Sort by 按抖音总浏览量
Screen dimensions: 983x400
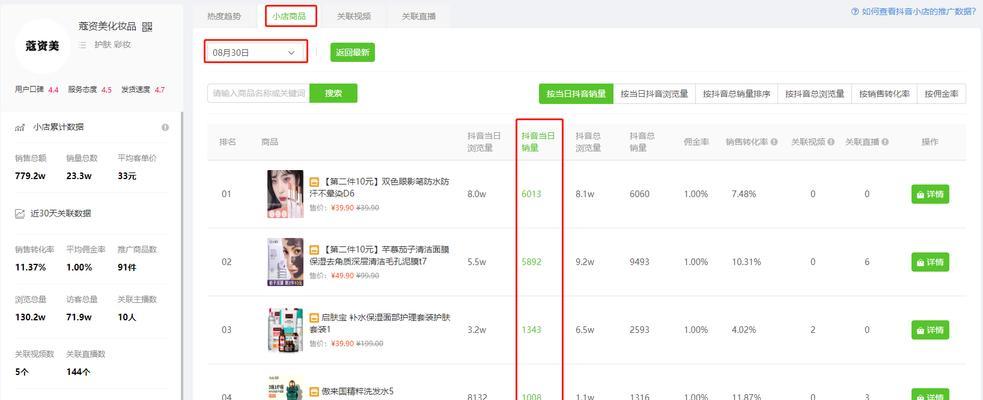point(815,94)
